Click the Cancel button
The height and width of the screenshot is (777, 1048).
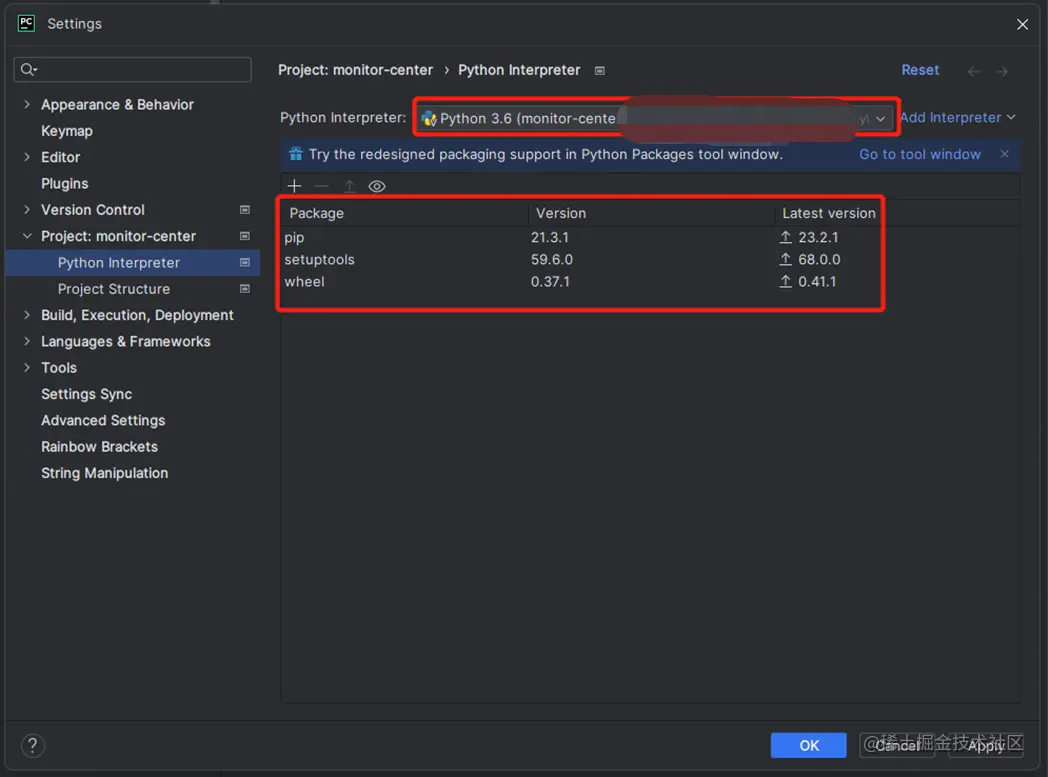896,745
